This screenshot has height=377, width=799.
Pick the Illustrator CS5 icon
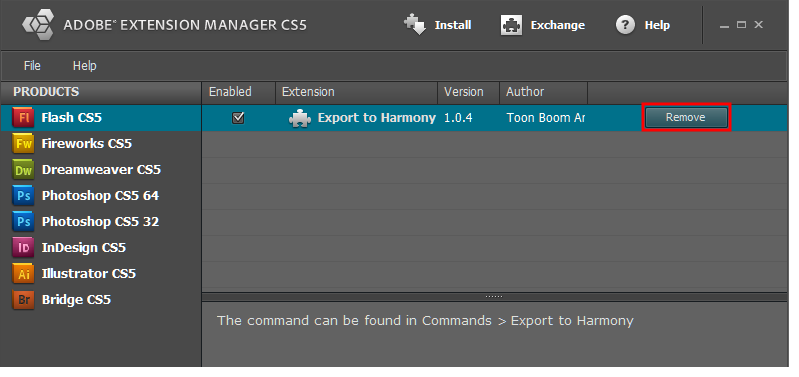point(23,274)
